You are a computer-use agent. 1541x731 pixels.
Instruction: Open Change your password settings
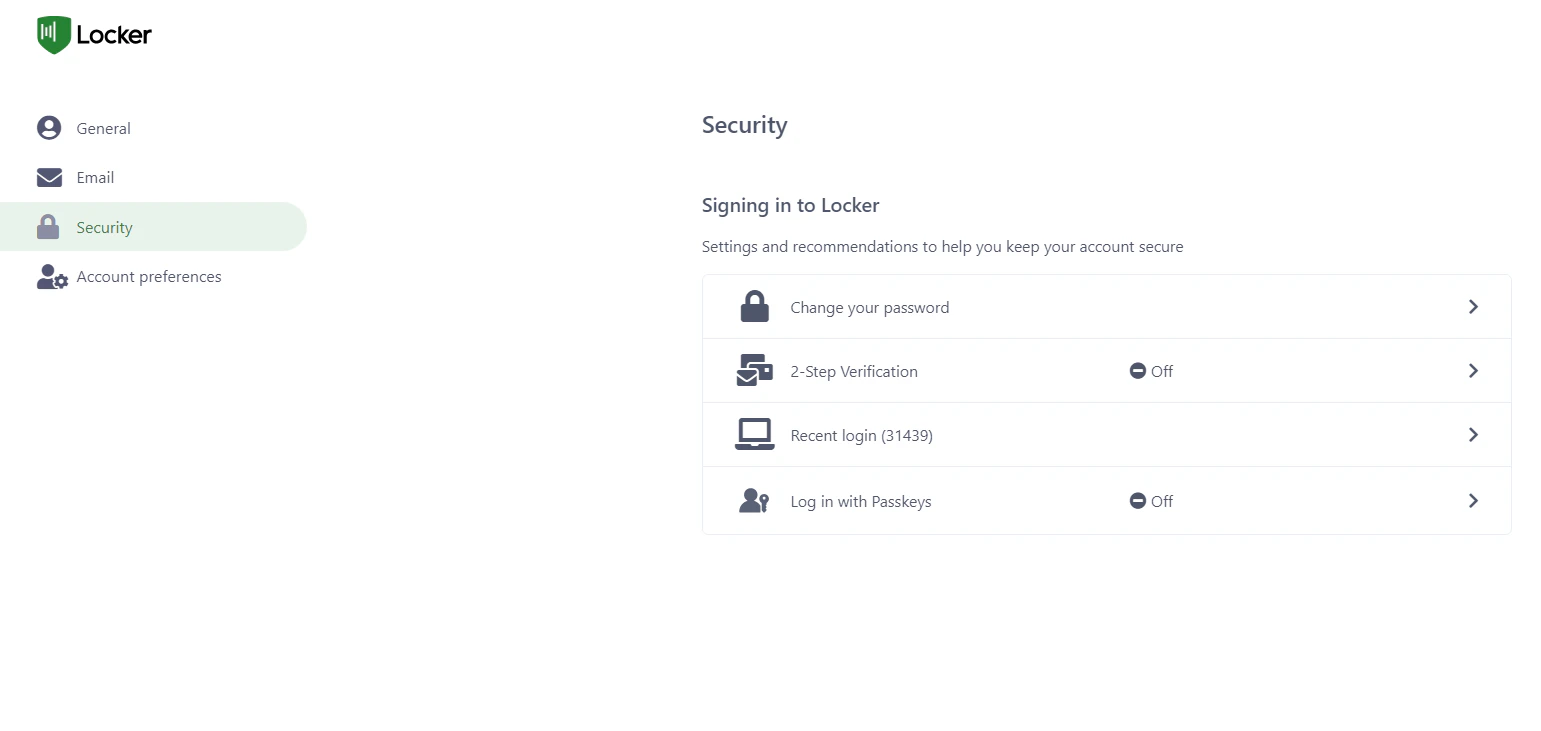point(869,307)
